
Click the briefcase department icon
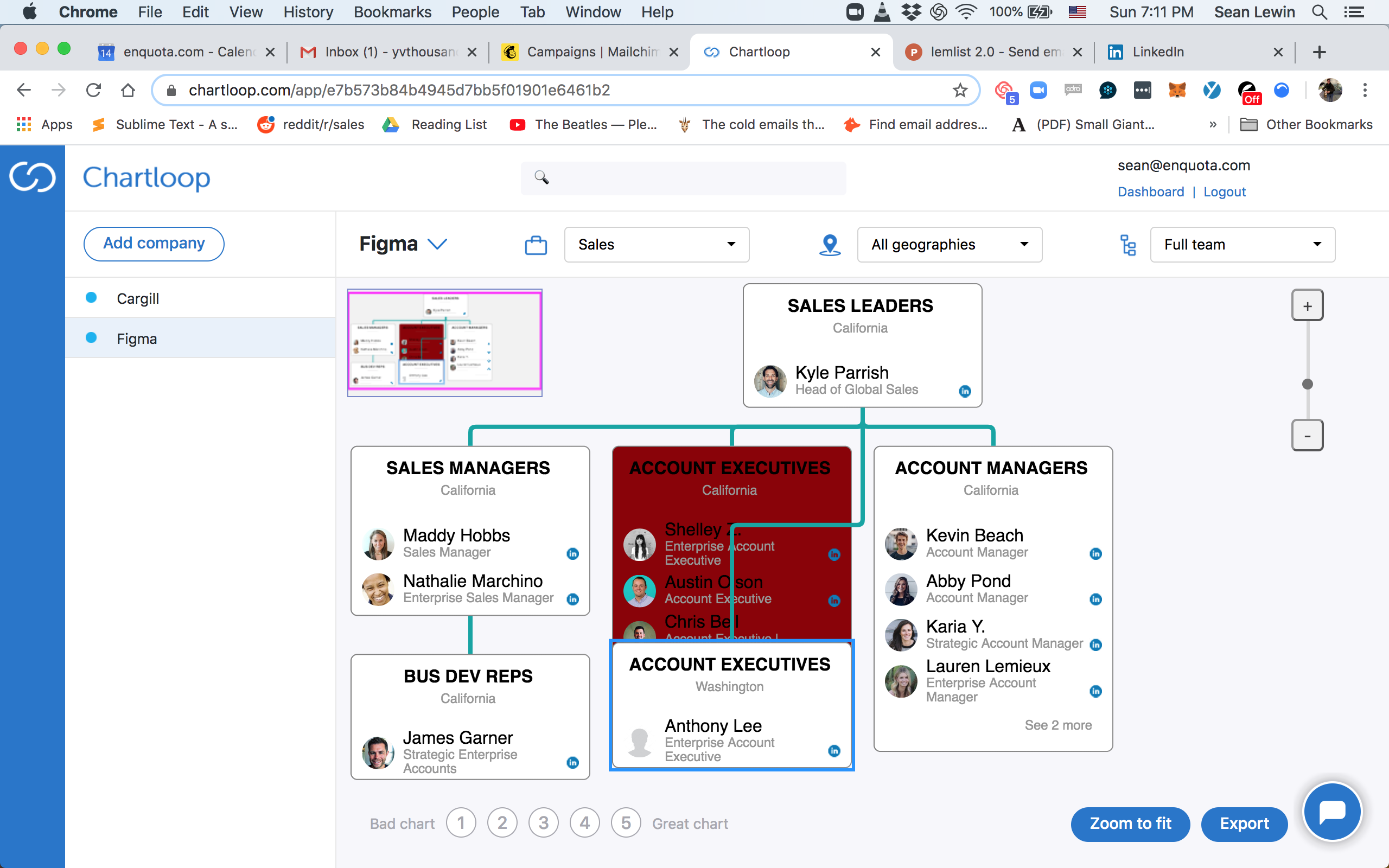(x=536, y=245)
